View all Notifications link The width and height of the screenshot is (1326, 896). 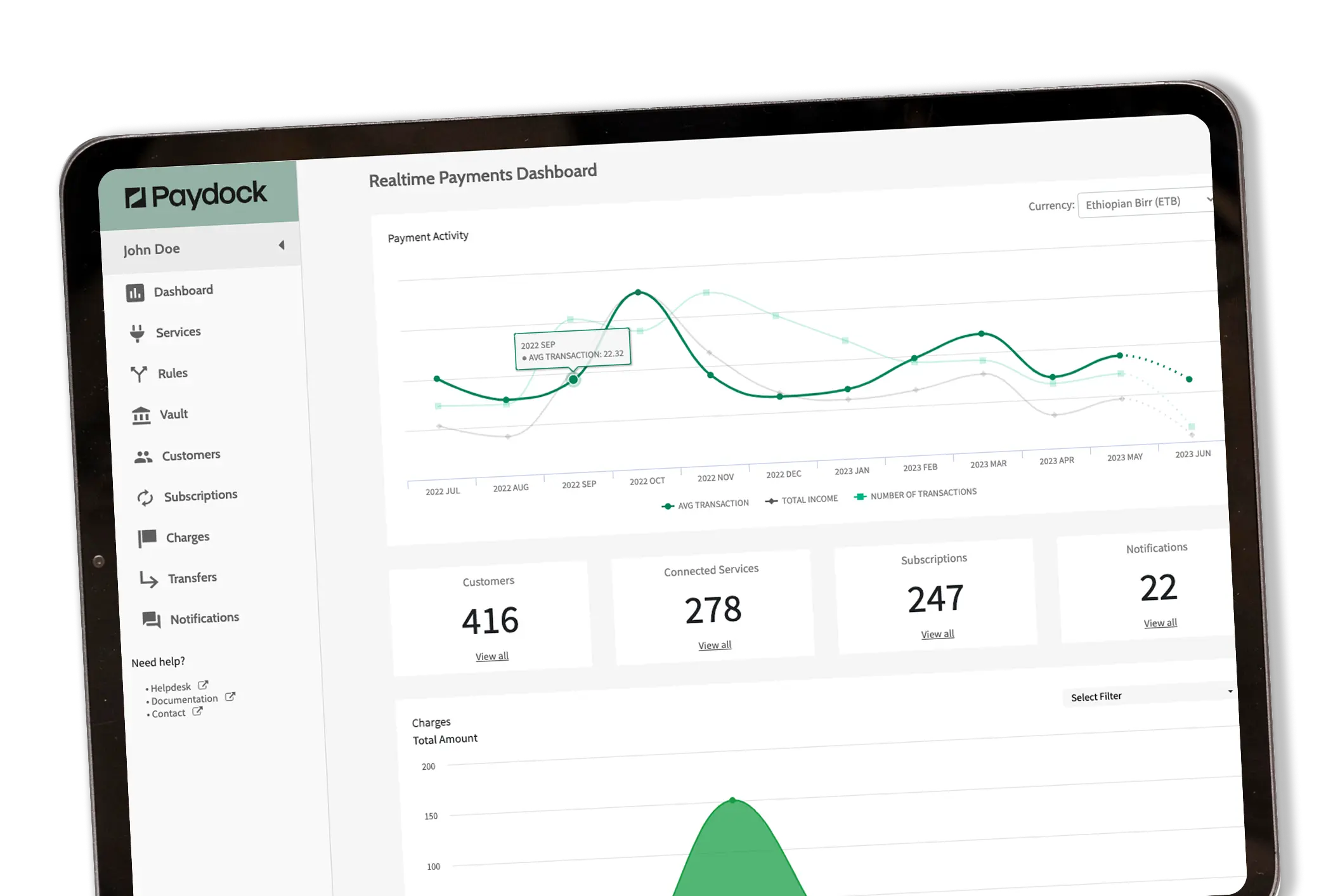click(x=1160, y=623)
